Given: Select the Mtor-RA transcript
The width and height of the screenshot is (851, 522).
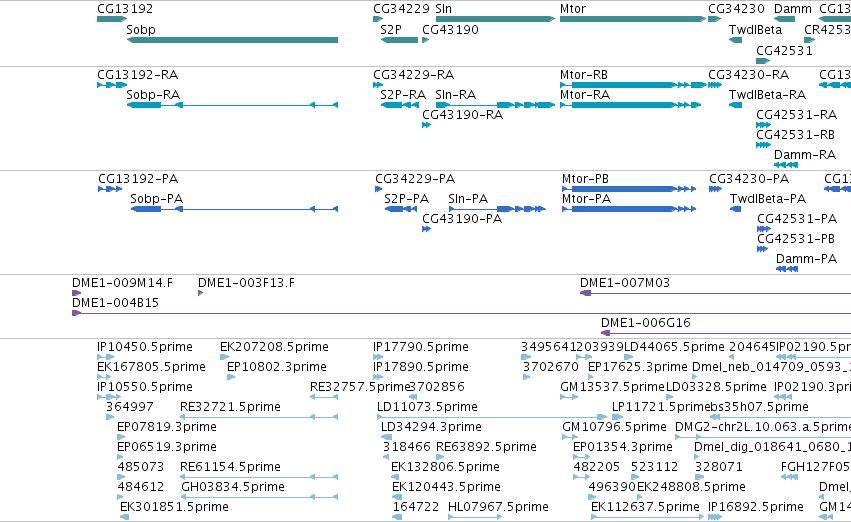Looking at the screenshot, I should (x=630, y=105).
